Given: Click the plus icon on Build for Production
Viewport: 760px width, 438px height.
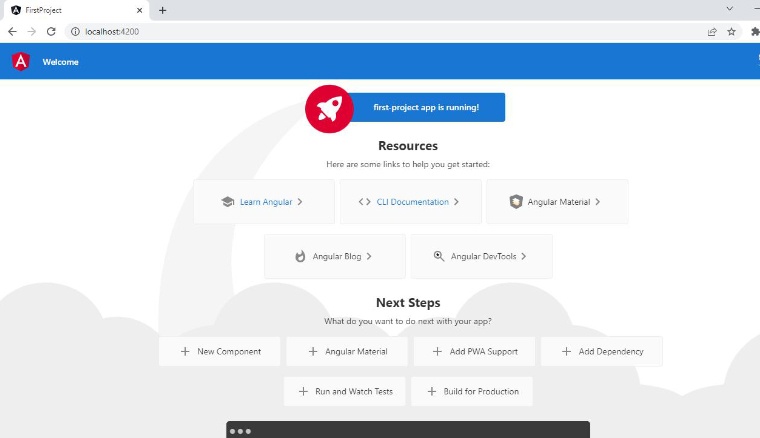Looking at the screenshot, I should pyautogui.click(x=432, y=391).
